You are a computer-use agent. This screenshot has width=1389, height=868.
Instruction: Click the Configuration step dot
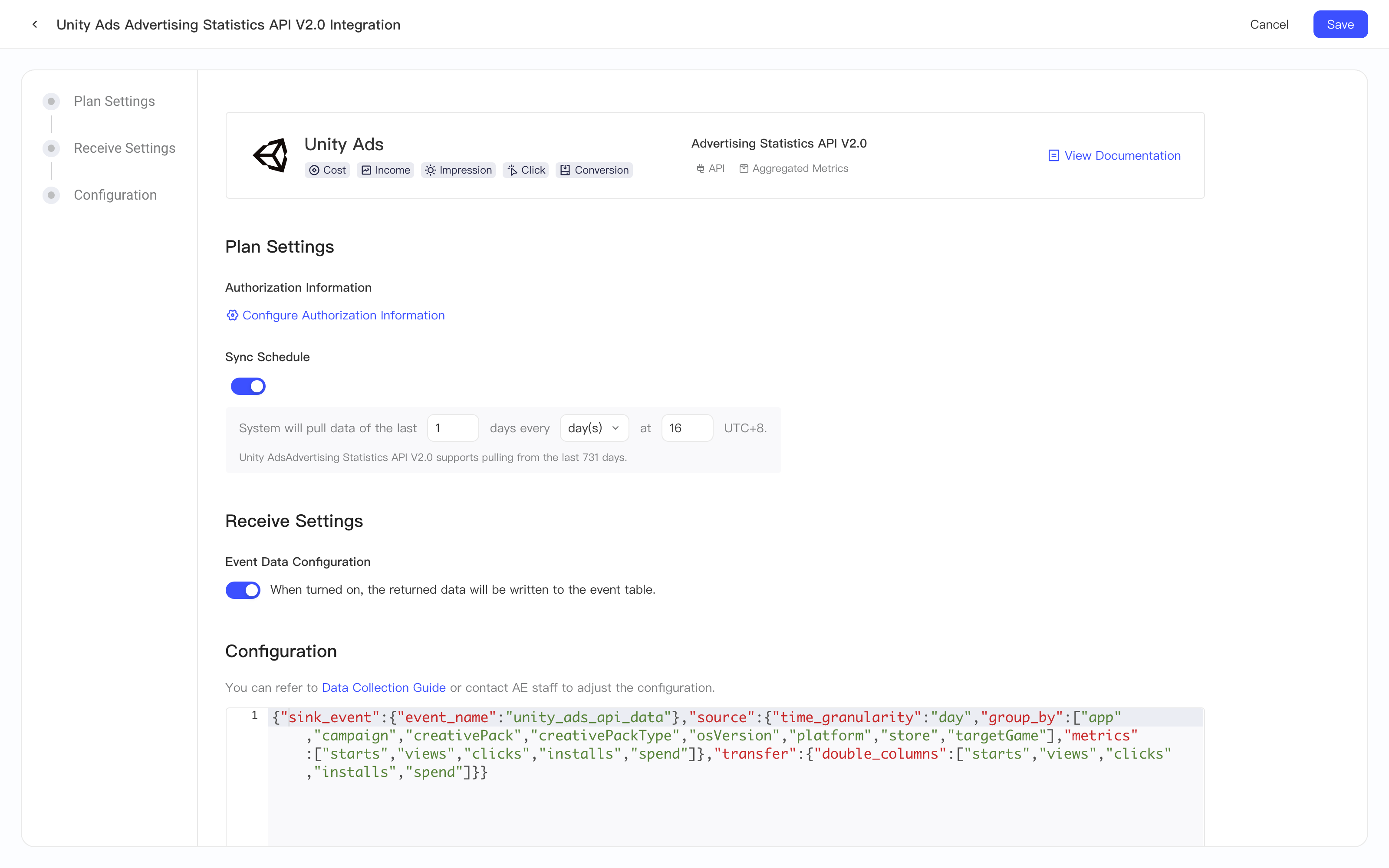[x=51, y=195]
